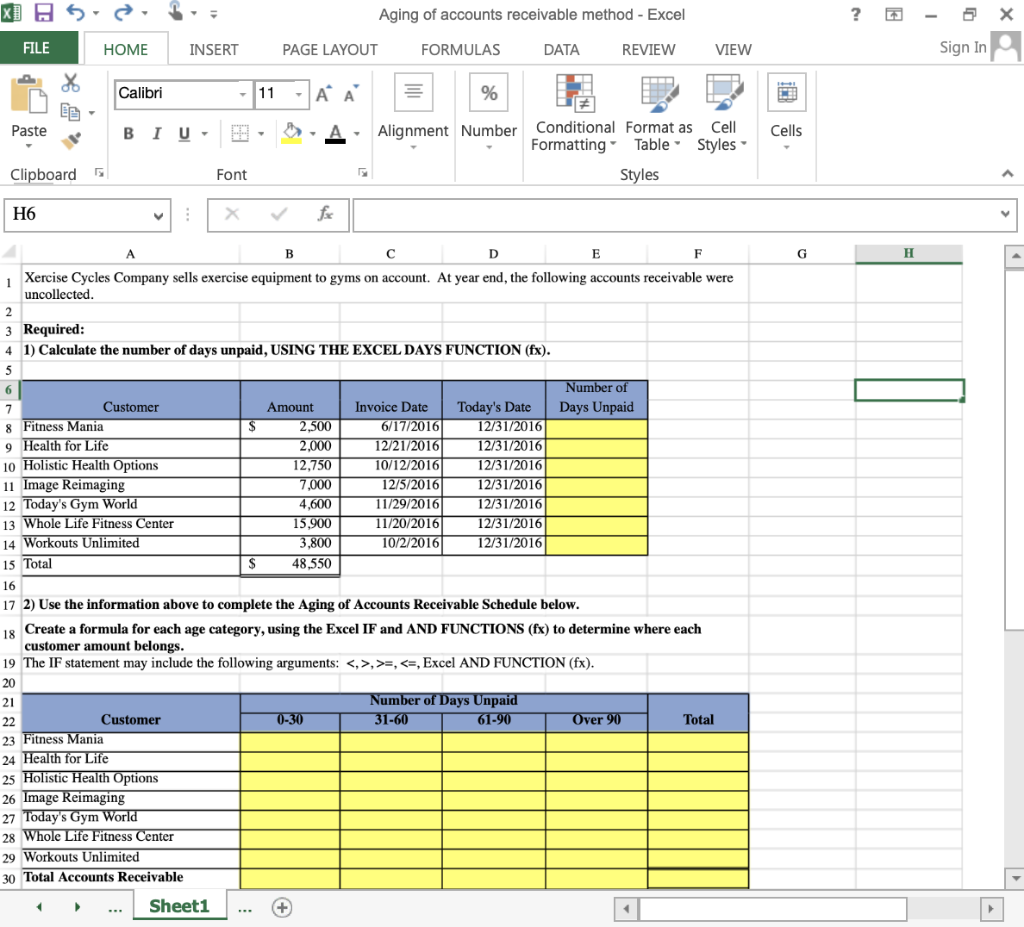Apply yellow fill color swatch
Screen dimensions: 1024x927
tap(292, 133)
